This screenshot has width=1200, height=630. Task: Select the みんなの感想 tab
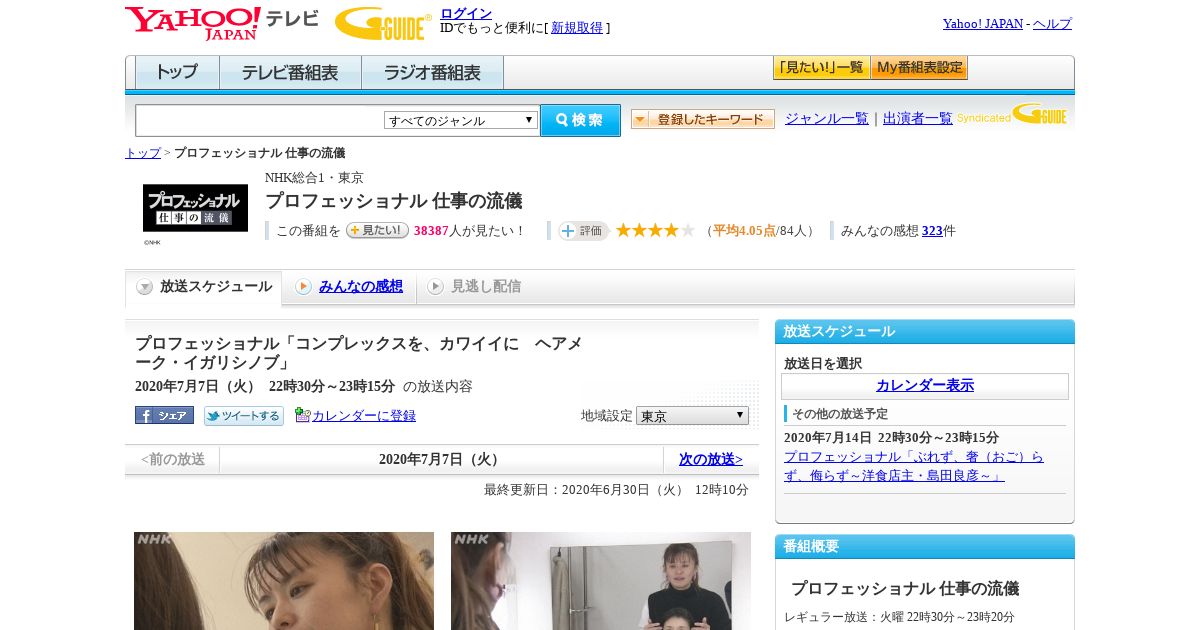click(349, 287)
